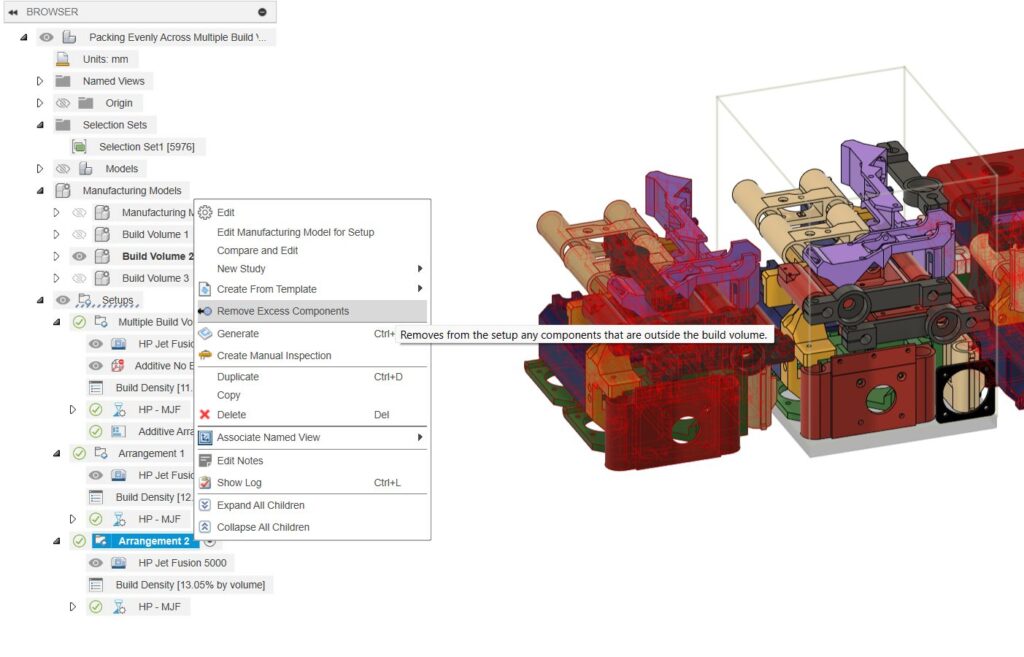Click the HP - MJF icon under Arrangement 2
The image size is (1024, 657).
coord(119,607)
